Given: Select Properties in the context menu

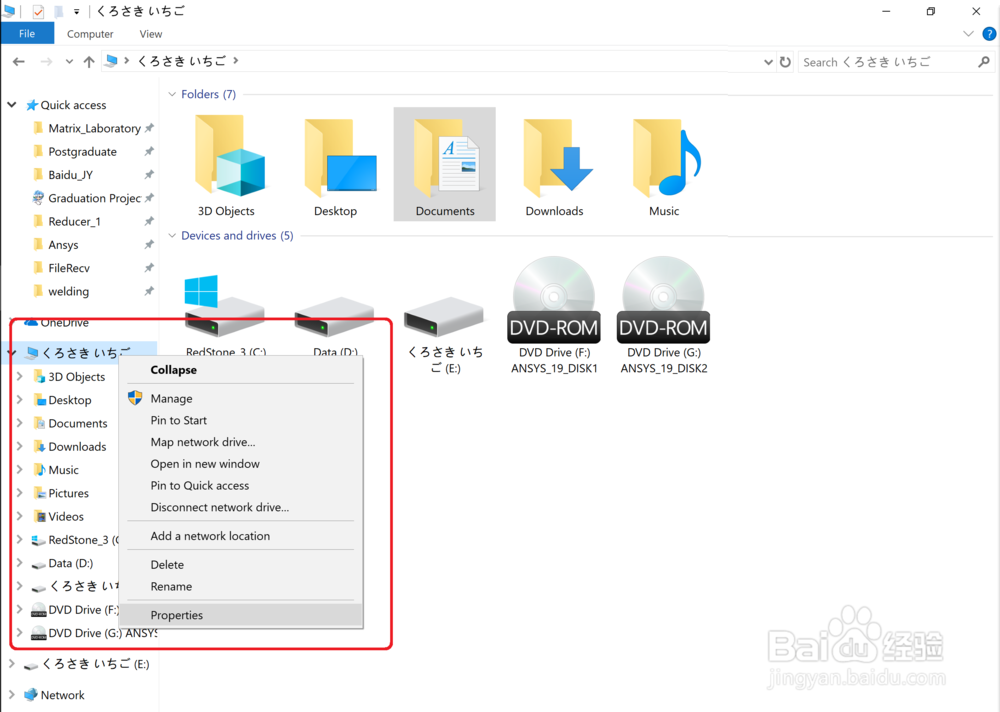Looking at the screenshot, I should (x=176, y=614).
